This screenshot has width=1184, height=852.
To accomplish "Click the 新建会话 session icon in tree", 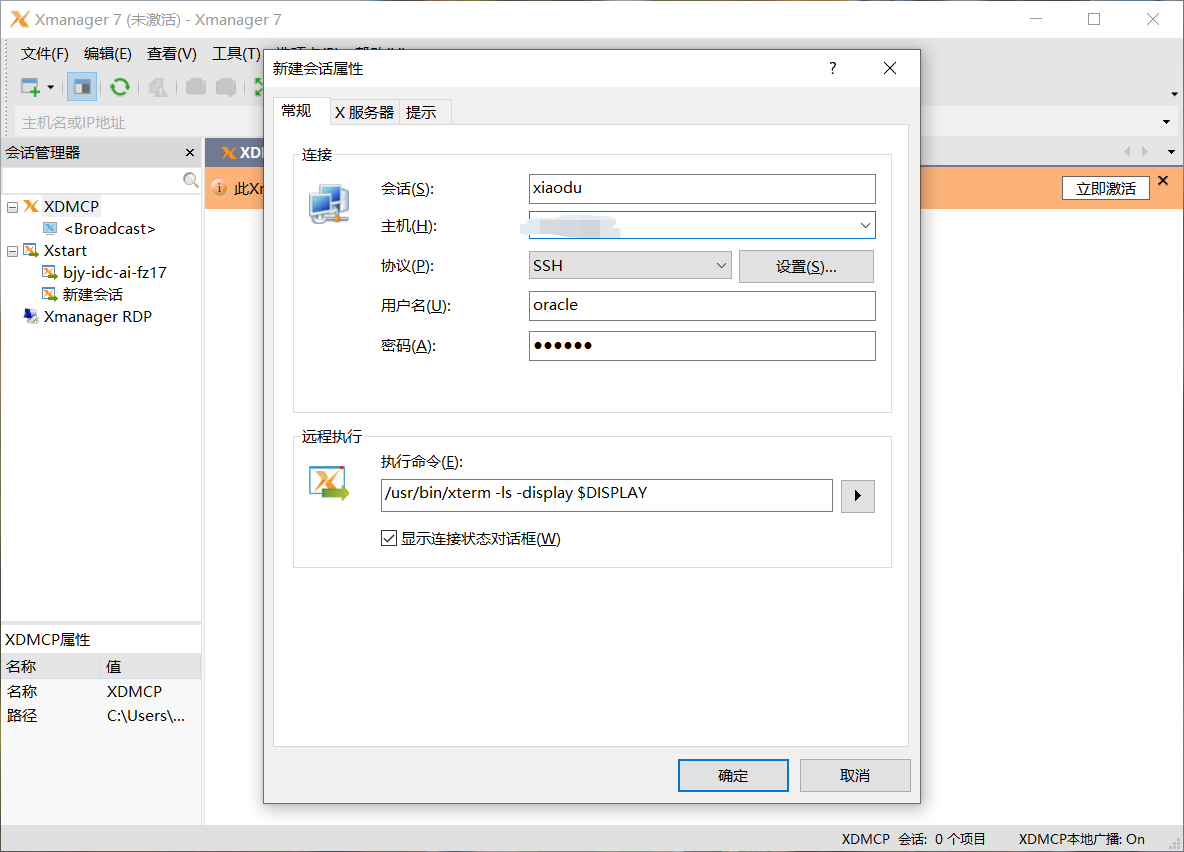I will pyautogui.click(x=50, y=294).
